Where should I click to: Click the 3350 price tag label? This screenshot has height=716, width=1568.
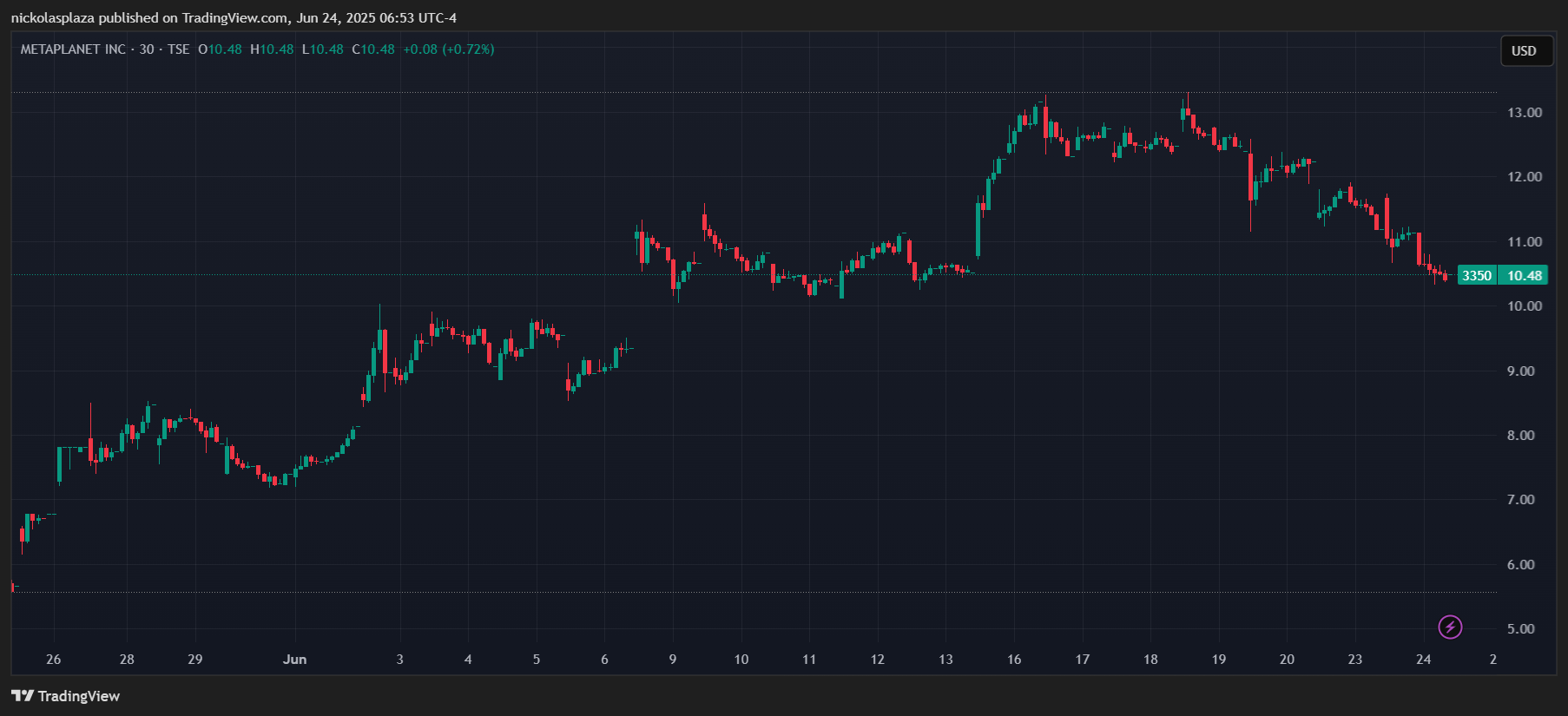1477,275
